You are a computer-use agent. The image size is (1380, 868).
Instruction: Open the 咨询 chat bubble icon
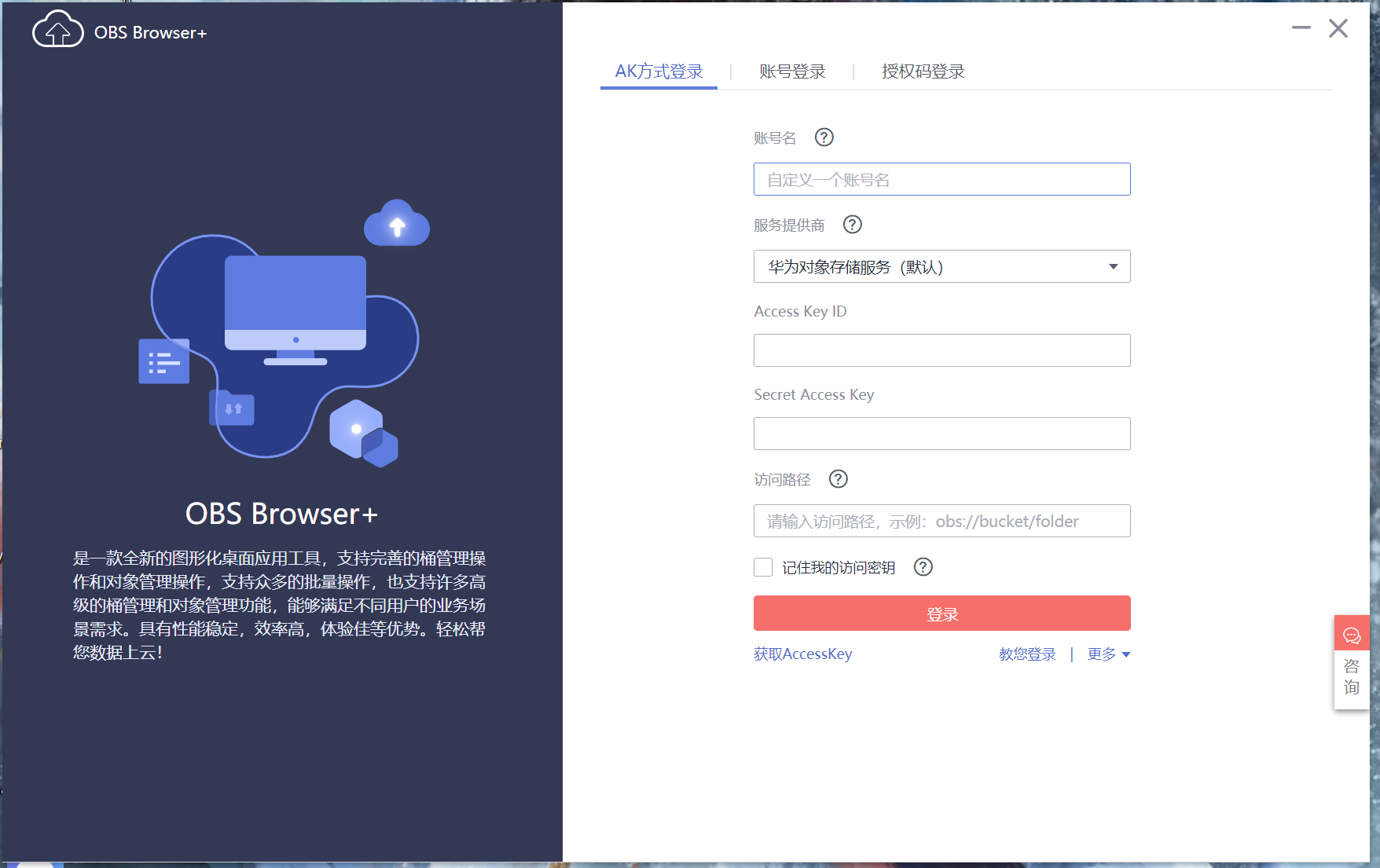1351,635
